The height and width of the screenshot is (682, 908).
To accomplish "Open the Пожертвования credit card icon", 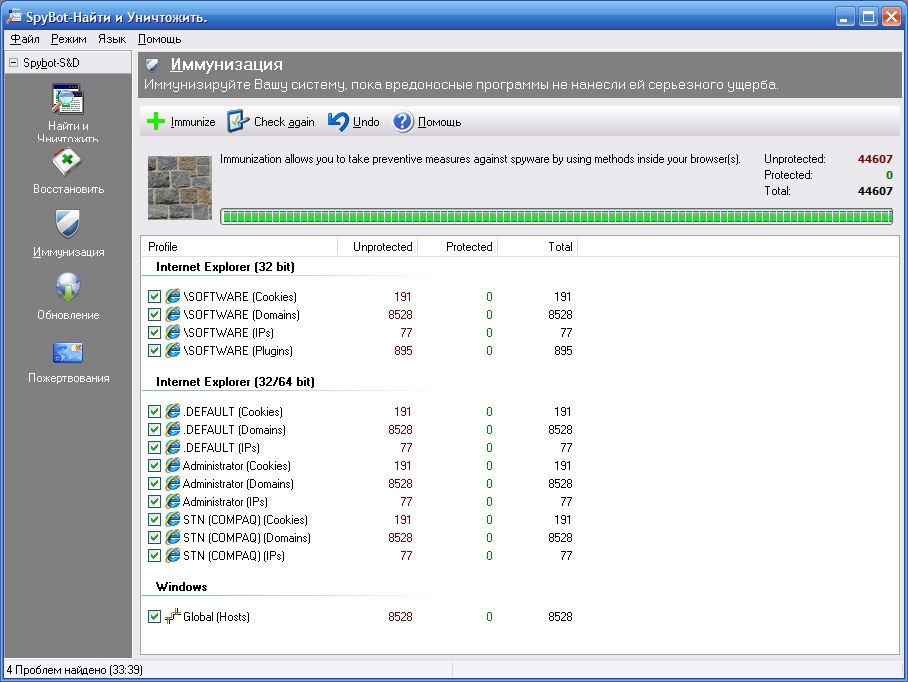I will click(x=68, y=352).
